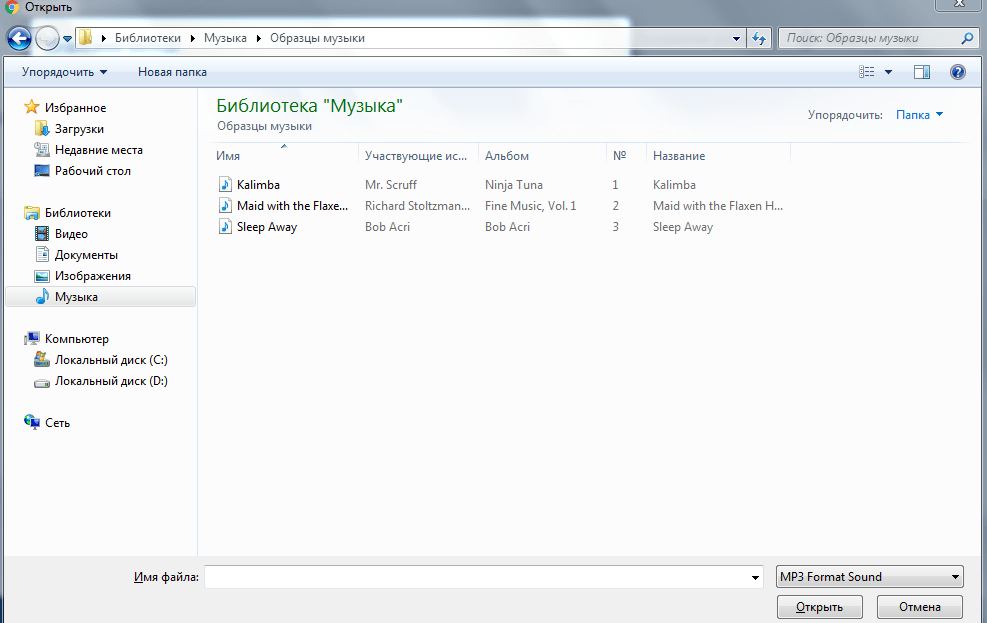Open the Видео library
This screenshot has height=623, width=987.
[71, 234]
